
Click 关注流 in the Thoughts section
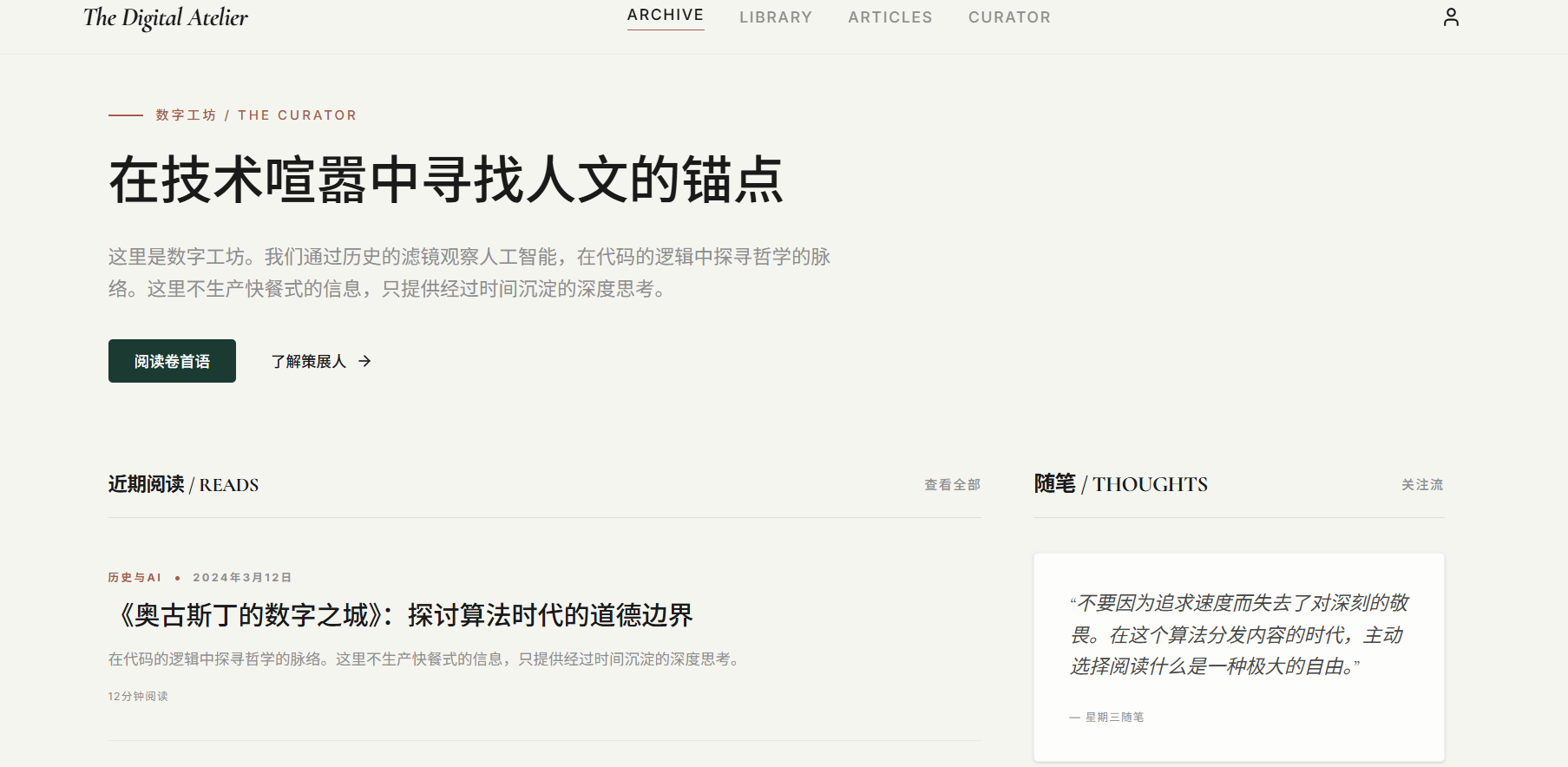click(1422, 485)
